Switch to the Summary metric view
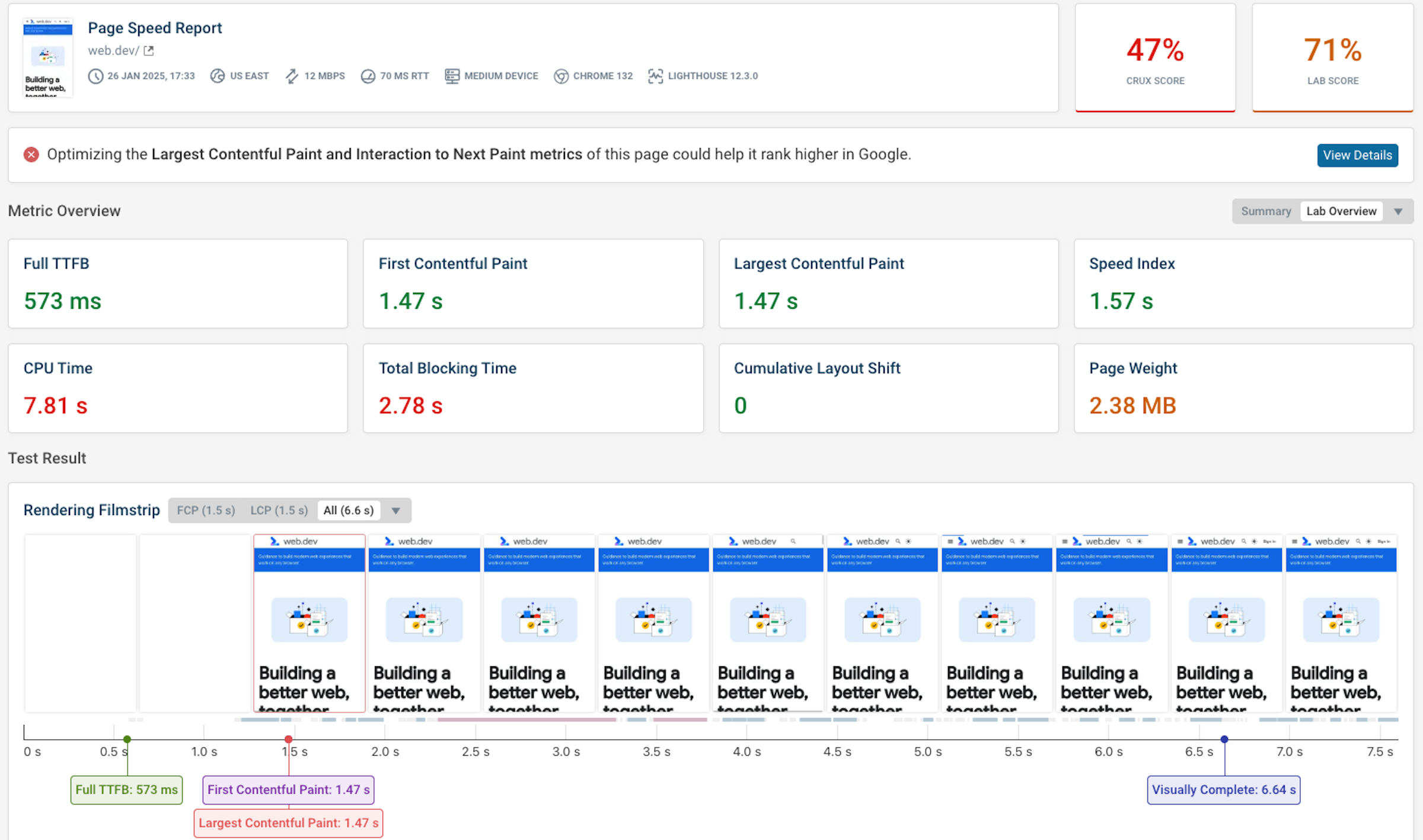Image resolution: width=1423 pixels, height=840 pixels. point(1266,211)
